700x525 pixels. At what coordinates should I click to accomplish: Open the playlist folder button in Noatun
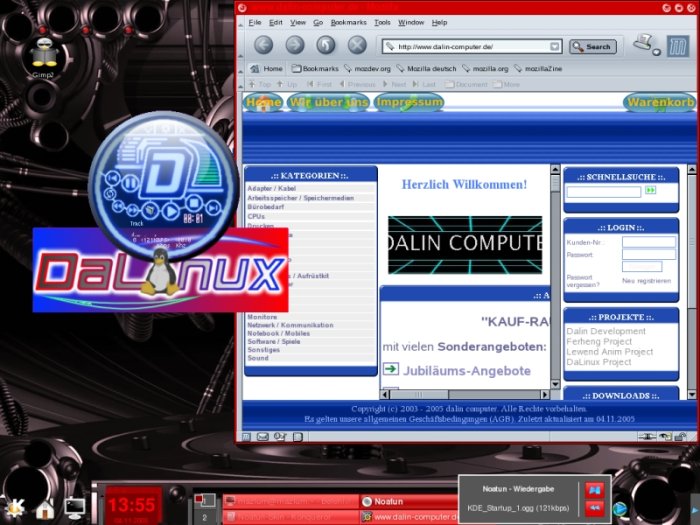pyautogui.click(x=150, y=210)
